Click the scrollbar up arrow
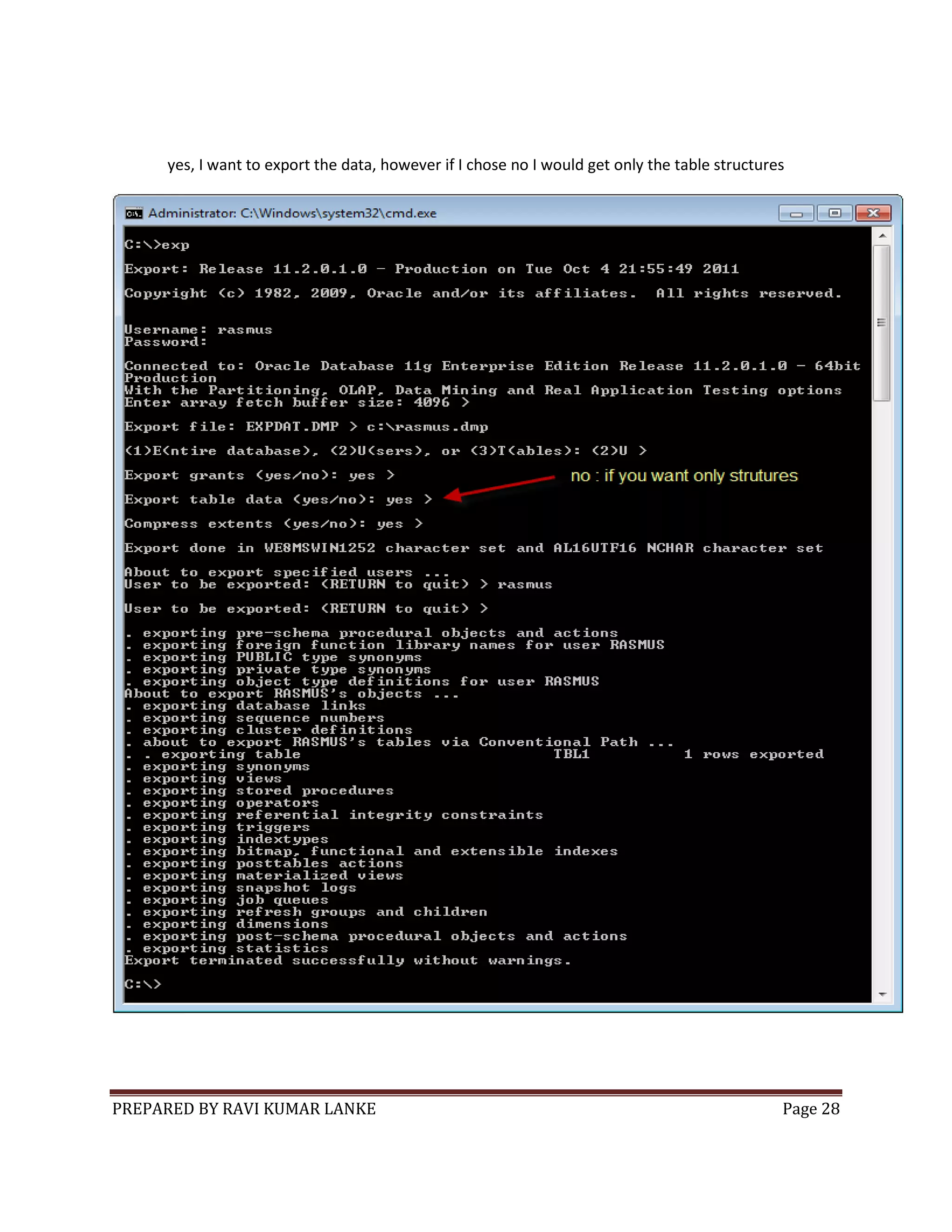952x1232 pixels. point(882,236)
